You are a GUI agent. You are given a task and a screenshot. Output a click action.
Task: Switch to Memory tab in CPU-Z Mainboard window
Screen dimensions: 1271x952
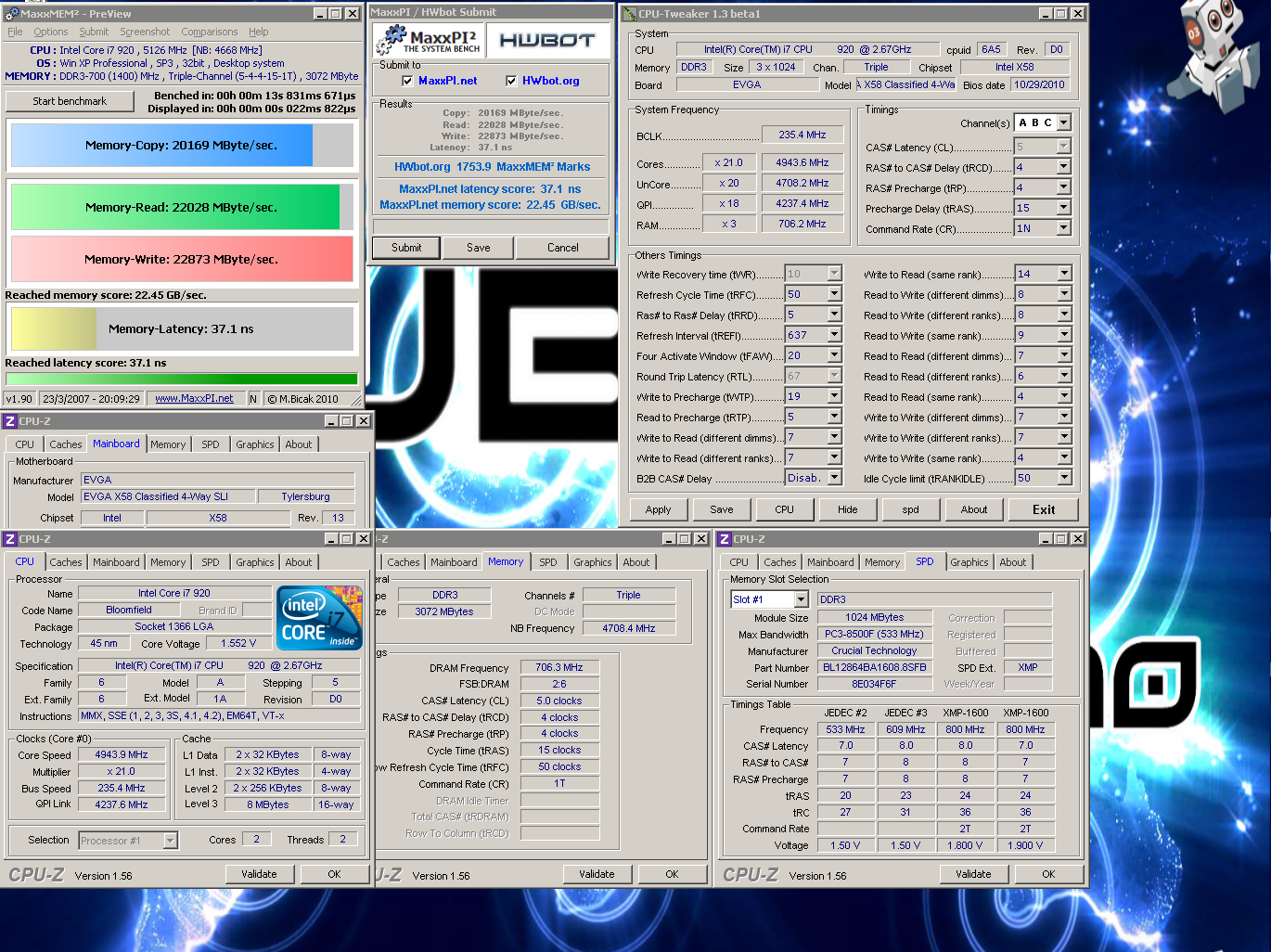[x=168, y=444]
